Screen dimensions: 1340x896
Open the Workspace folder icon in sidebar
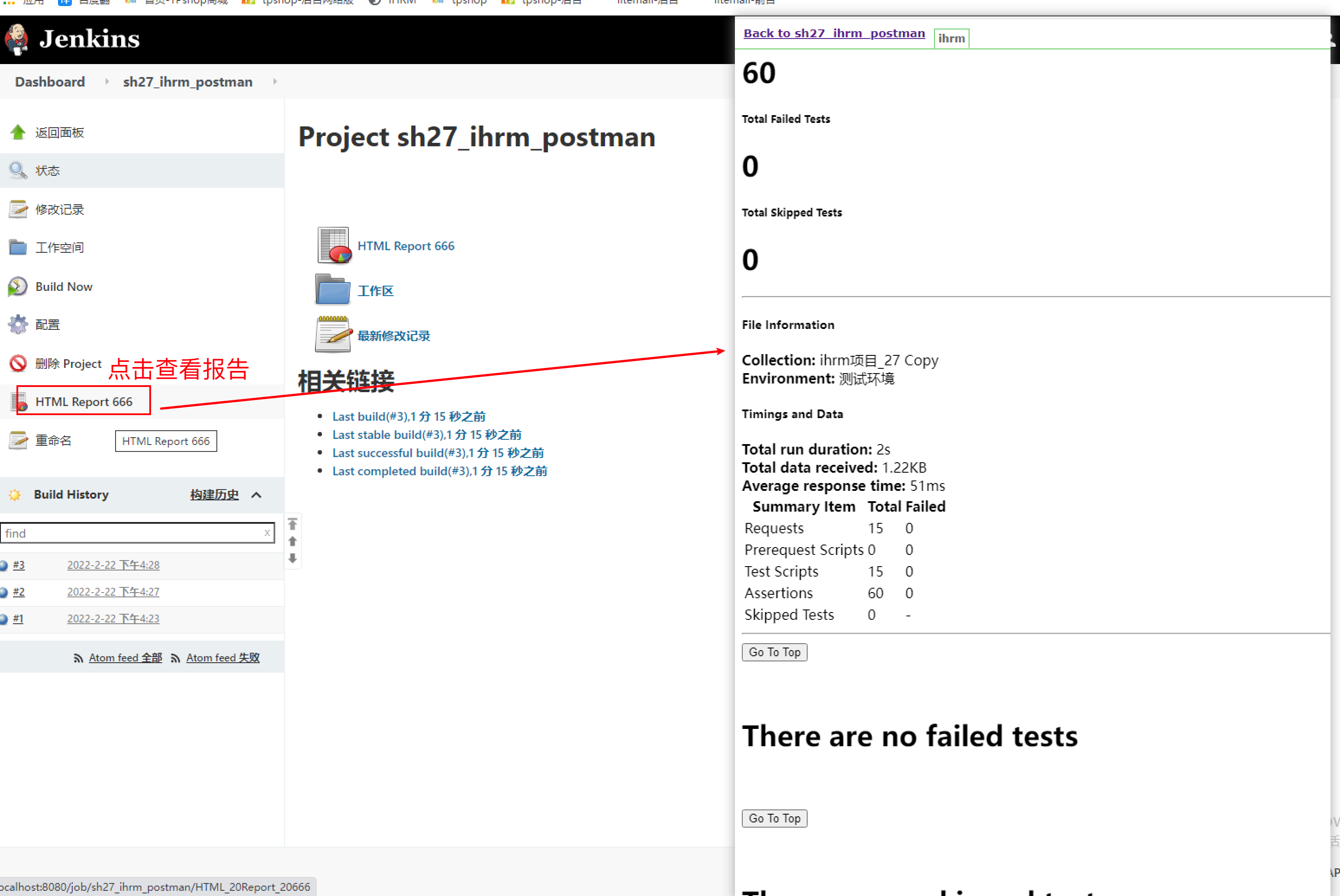click(18, 248)
